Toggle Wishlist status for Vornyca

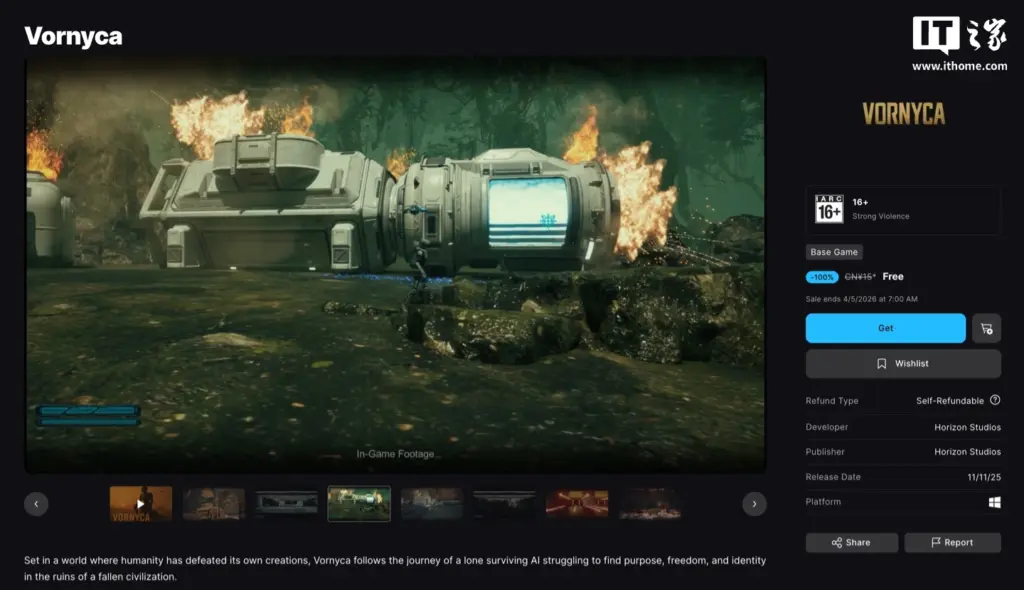pyautogui.click(x=902, y=363)
